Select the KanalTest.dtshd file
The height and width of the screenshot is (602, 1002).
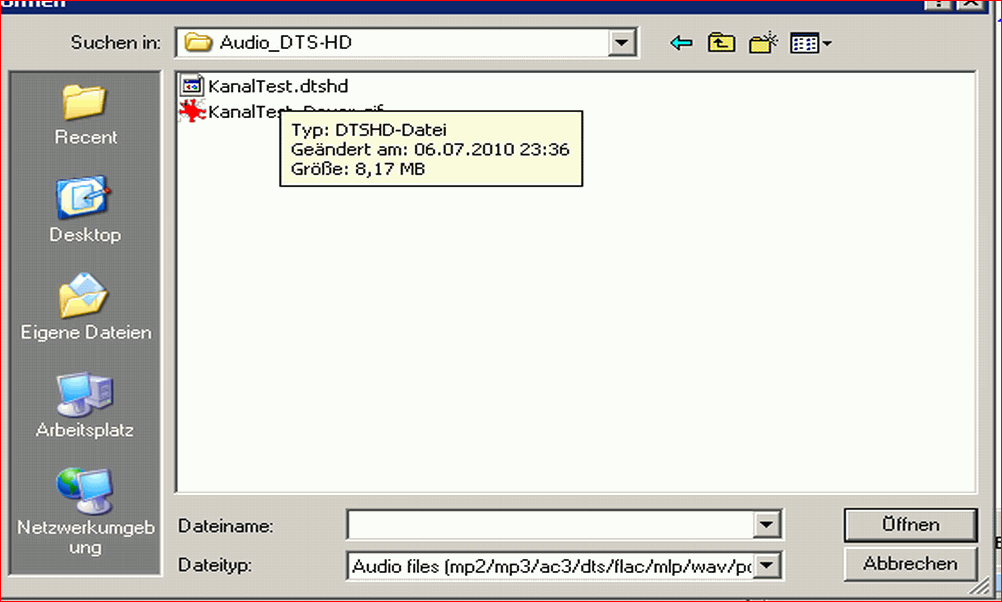pos(277,86)
